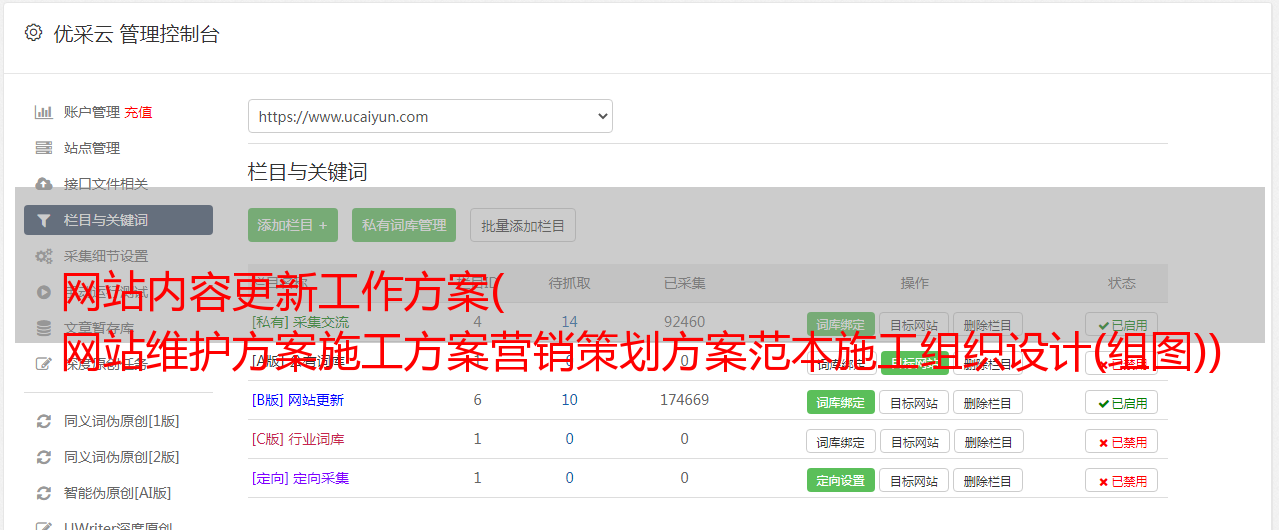Click 删除栏目 in the 行业词库 row
The image size is (1279, 530).
click(987, 442)
